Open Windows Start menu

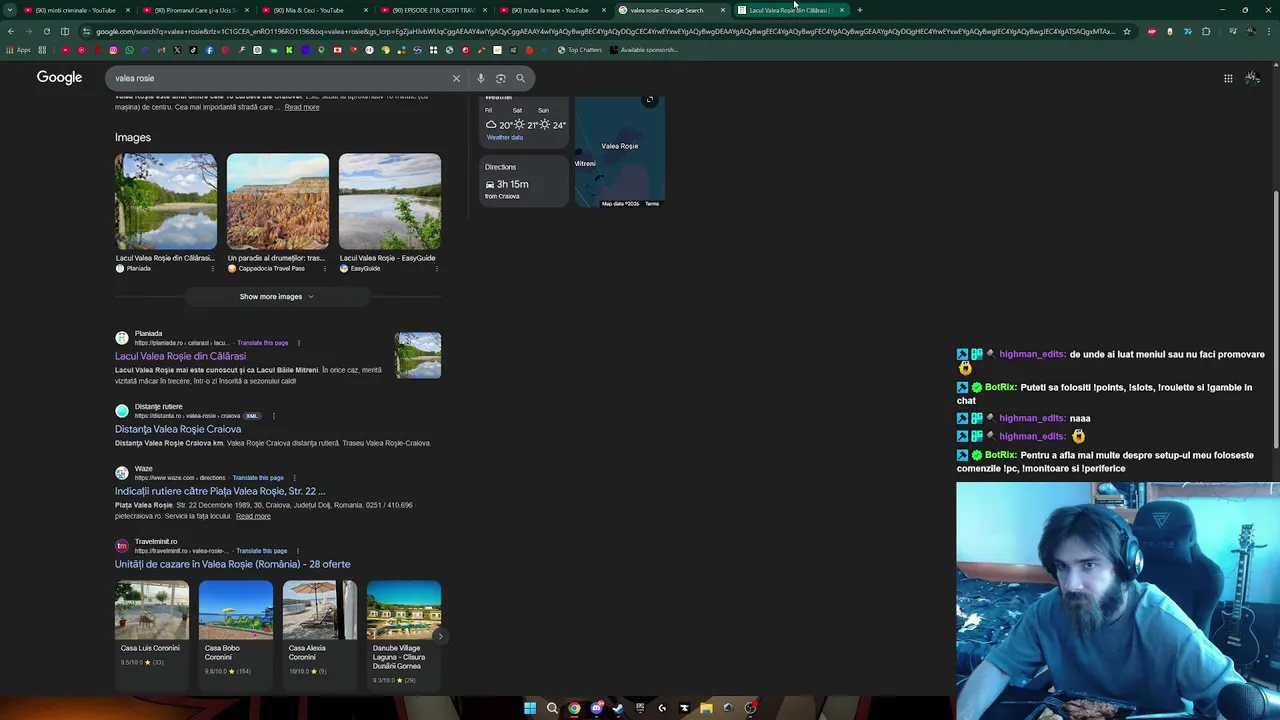(530, 708)
